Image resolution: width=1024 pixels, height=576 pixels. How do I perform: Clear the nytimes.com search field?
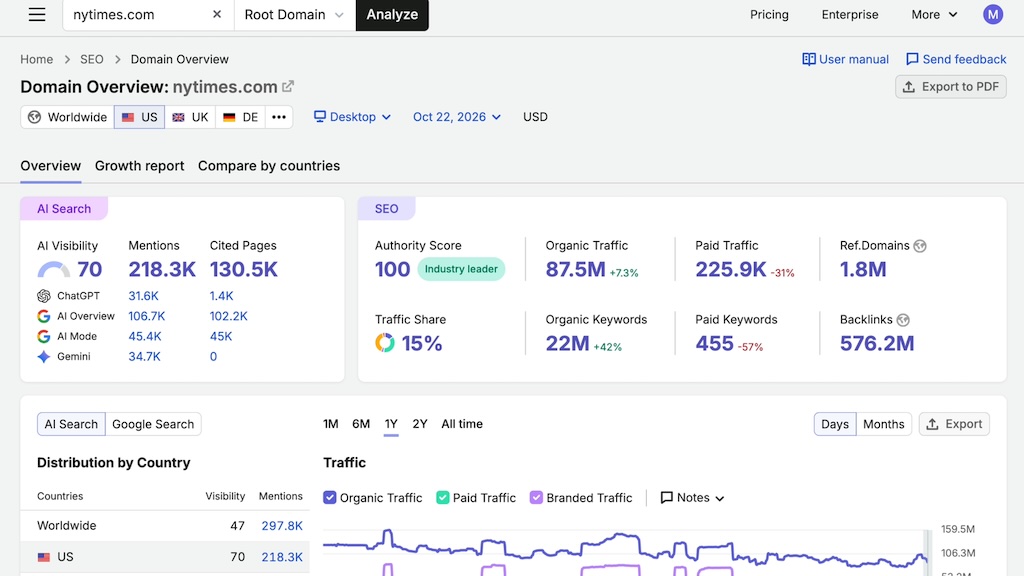[x=217, y=14]
